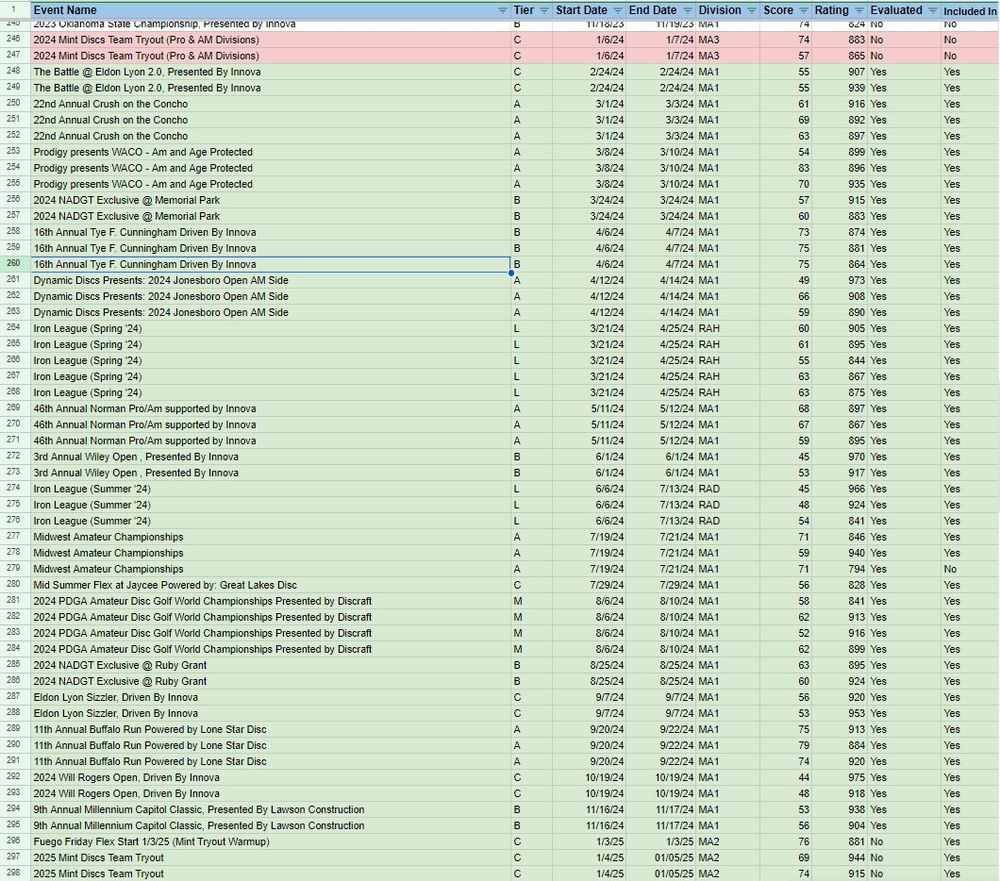Select row header number 260
The width and height of the screenshot is (1000, 881).
pyautogui.click(x=13, y=263)
